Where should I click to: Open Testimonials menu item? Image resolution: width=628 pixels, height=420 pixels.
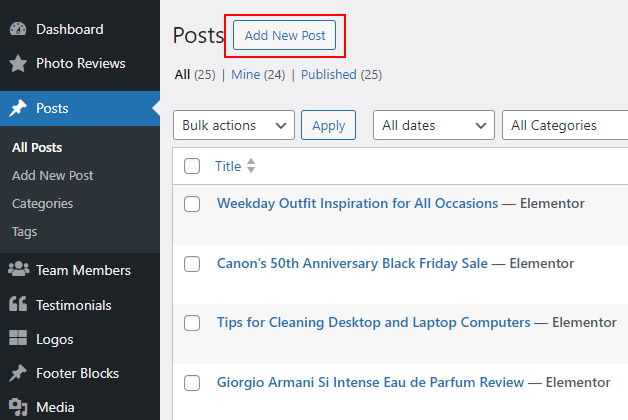74,305
